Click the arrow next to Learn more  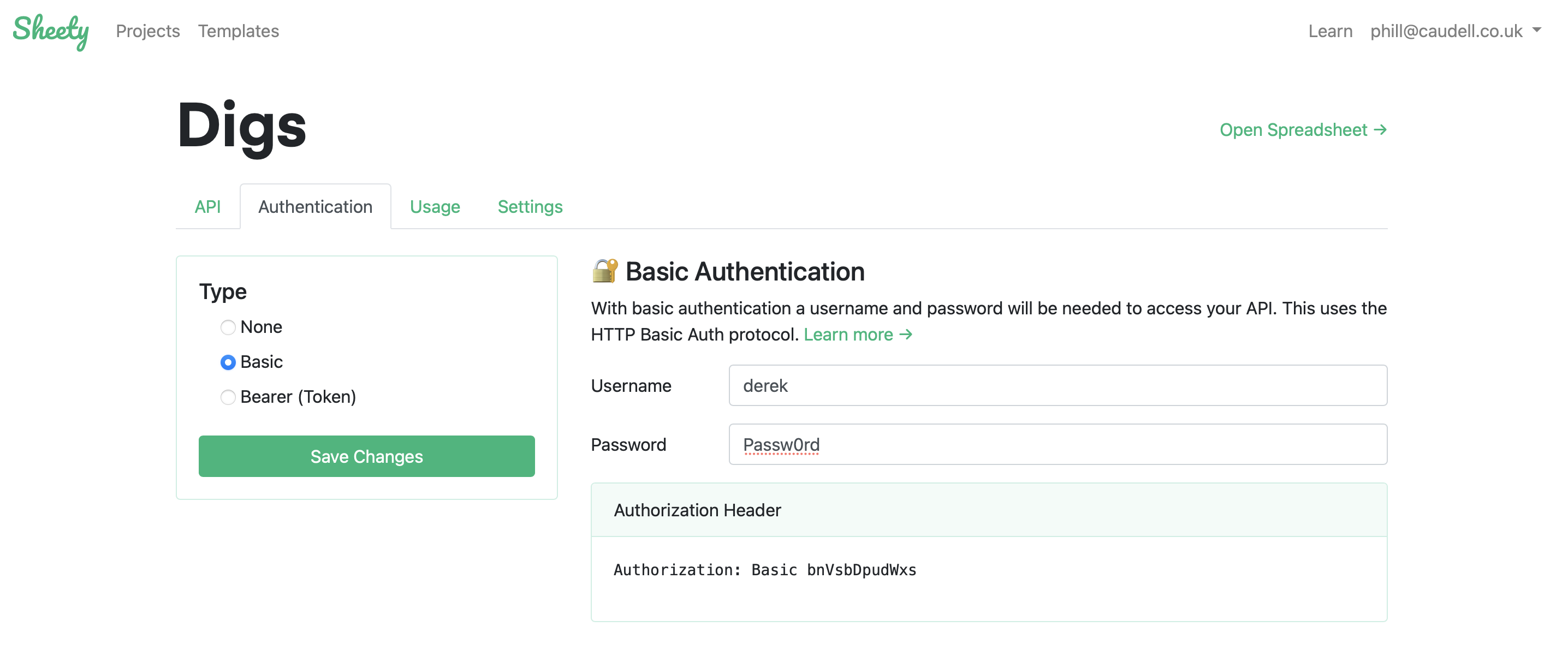[x=906, y=335]
